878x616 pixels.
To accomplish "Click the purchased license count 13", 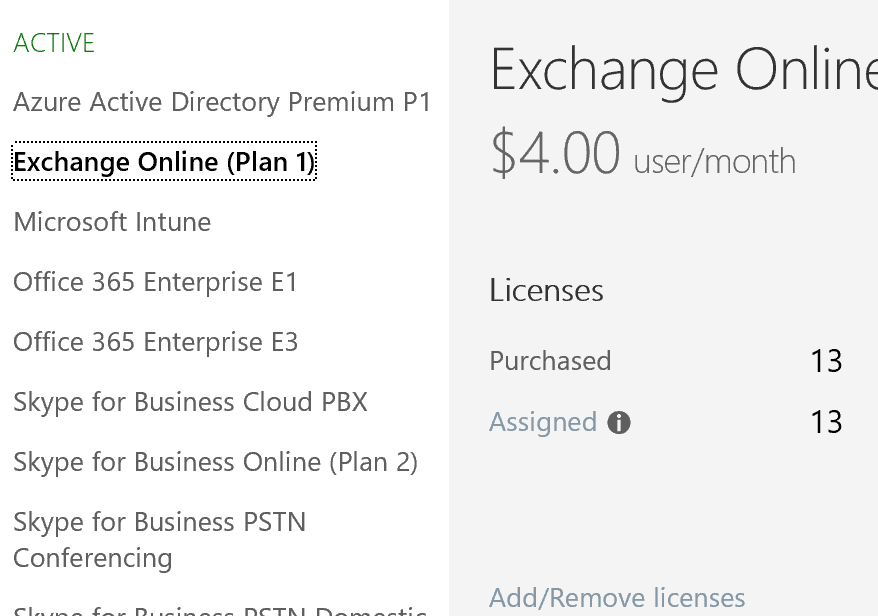I will [826, 361].
